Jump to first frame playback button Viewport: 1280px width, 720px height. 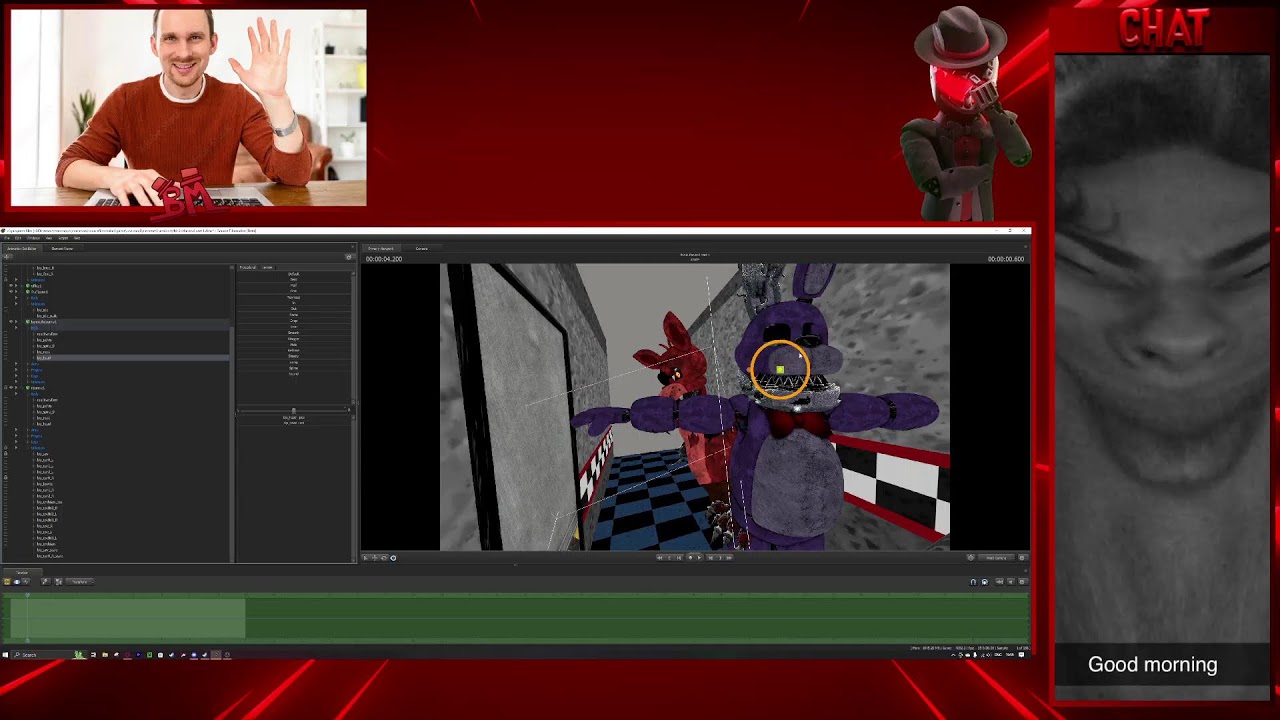pos(659,558)
